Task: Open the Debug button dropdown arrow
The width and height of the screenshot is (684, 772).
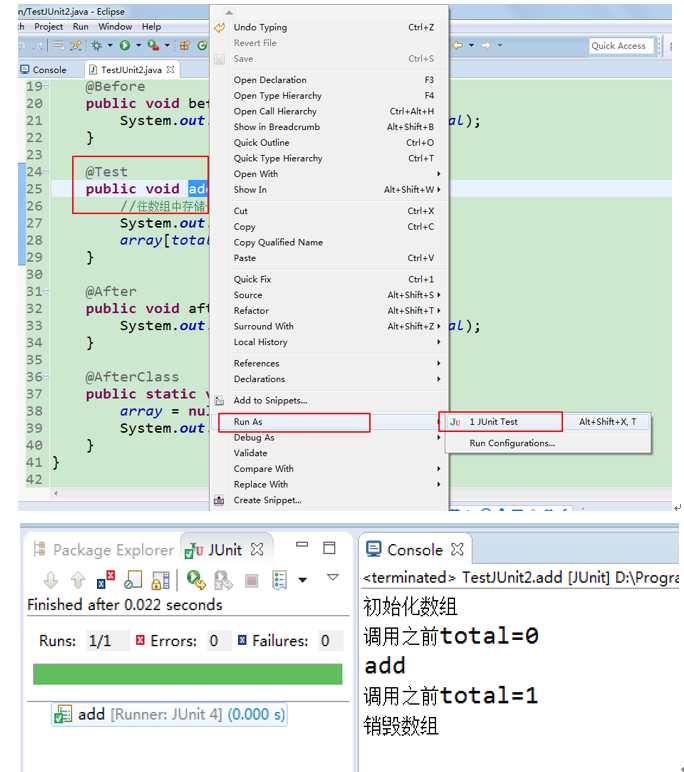Action: click(x=110, y=45)
